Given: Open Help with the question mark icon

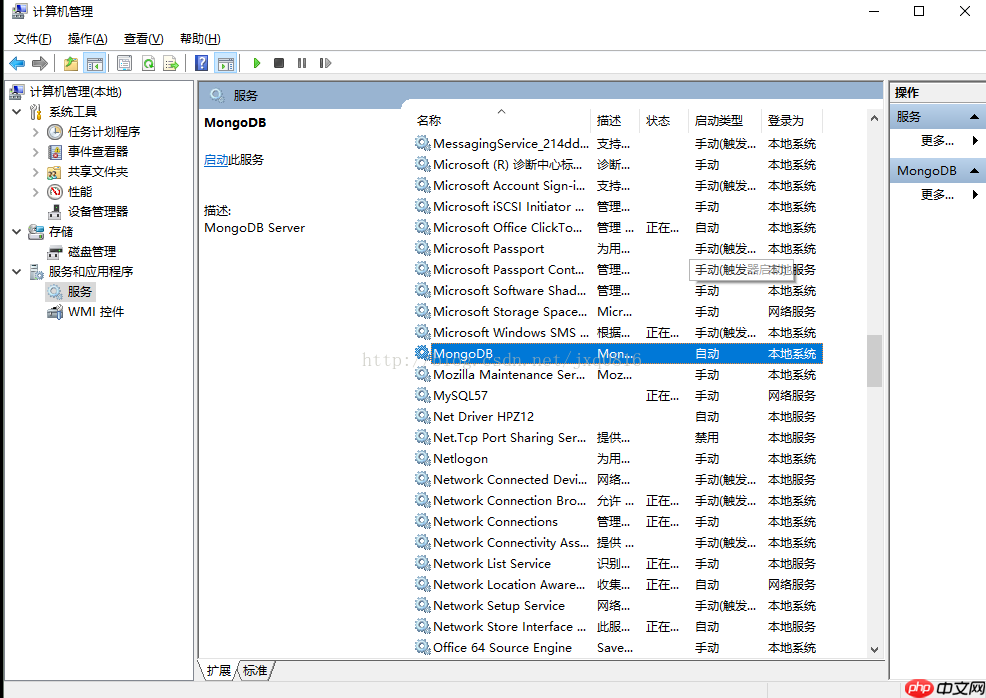Looking at the screenshot, I should click(x=202, y=63).
